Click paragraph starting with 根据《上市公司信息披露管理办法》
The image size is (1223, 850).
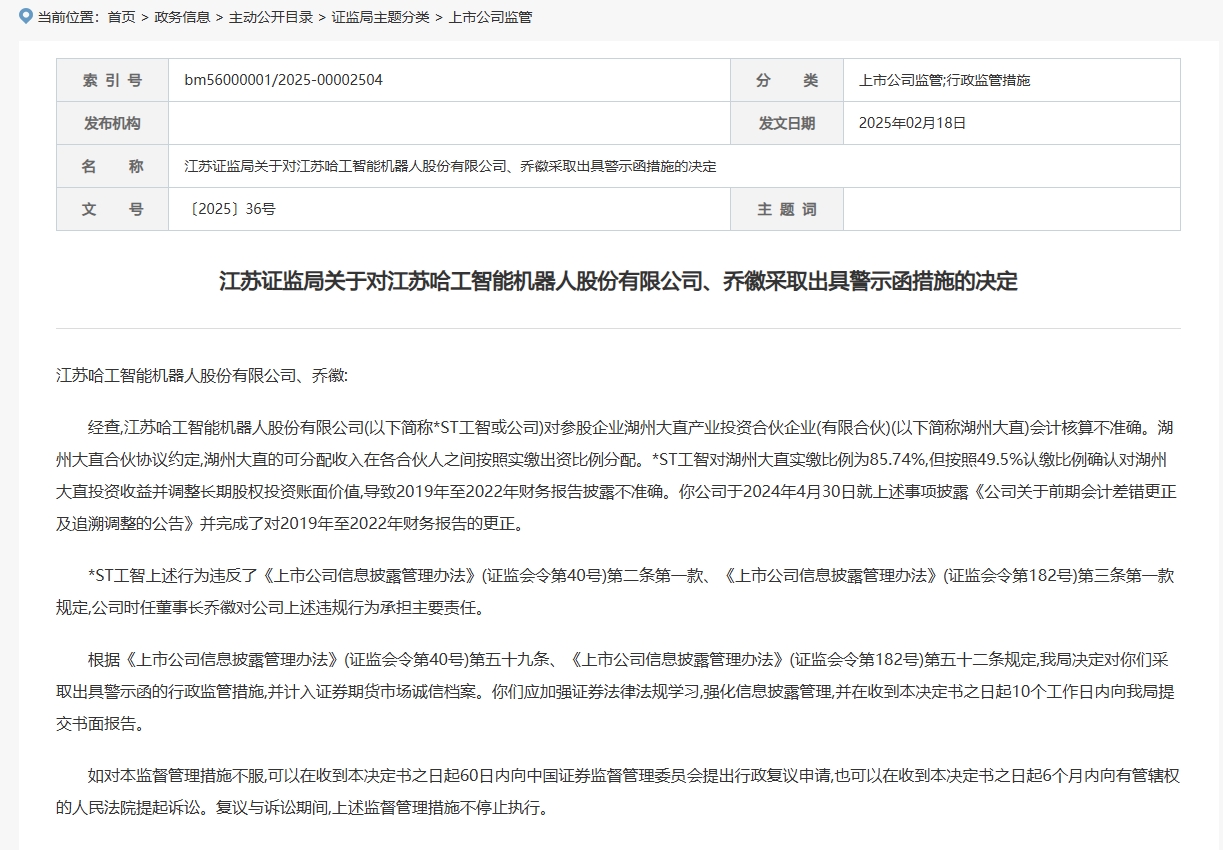tap(617, 690)
